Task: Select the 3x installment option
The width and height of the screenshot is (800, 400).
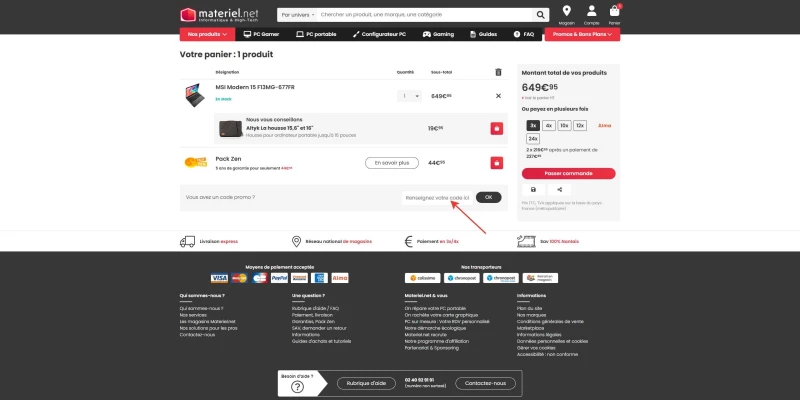Action: (x=533, y=126)
